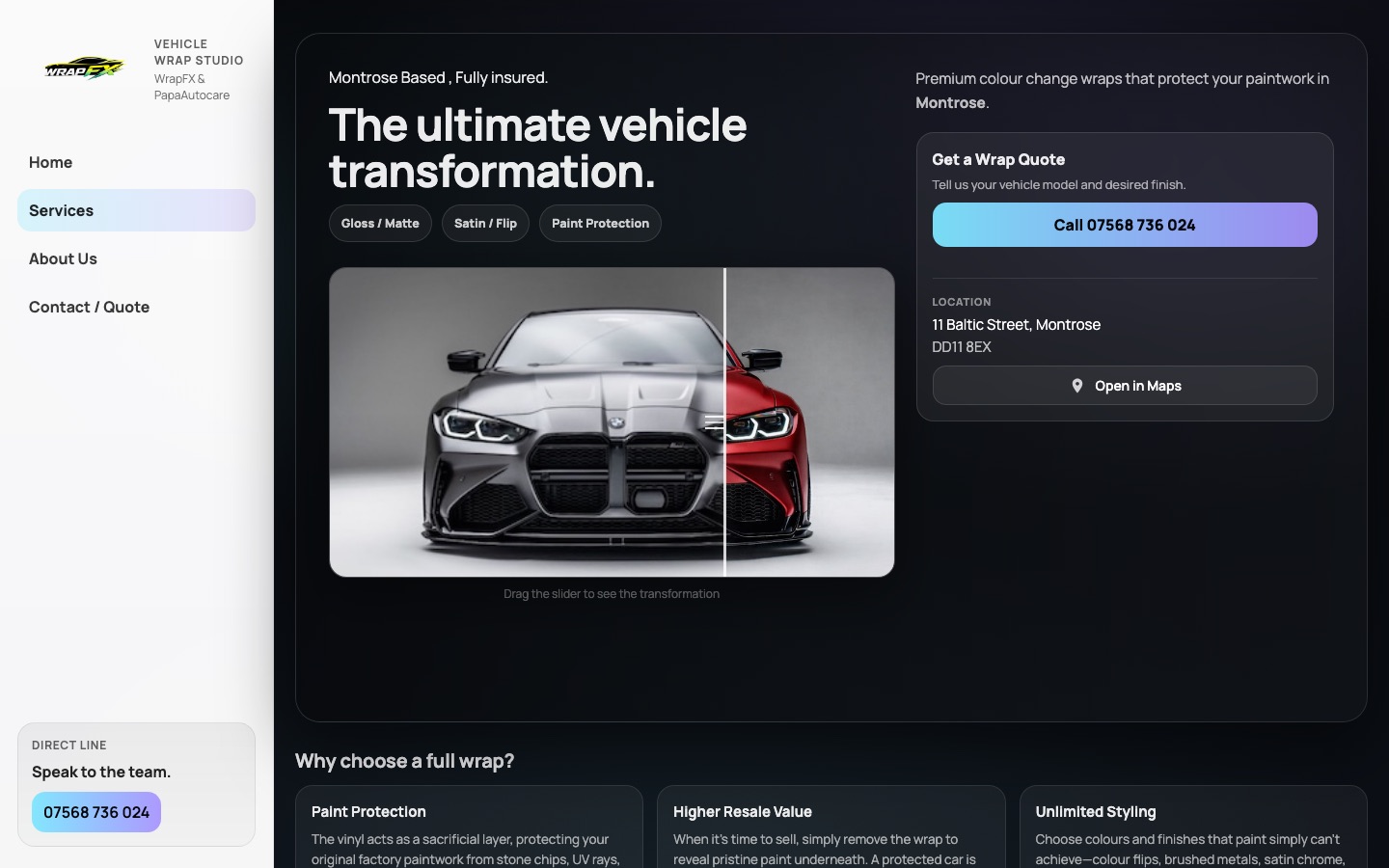Click the Why choose a full wrap? heading
1389x868 pixels.
(404, 761)
